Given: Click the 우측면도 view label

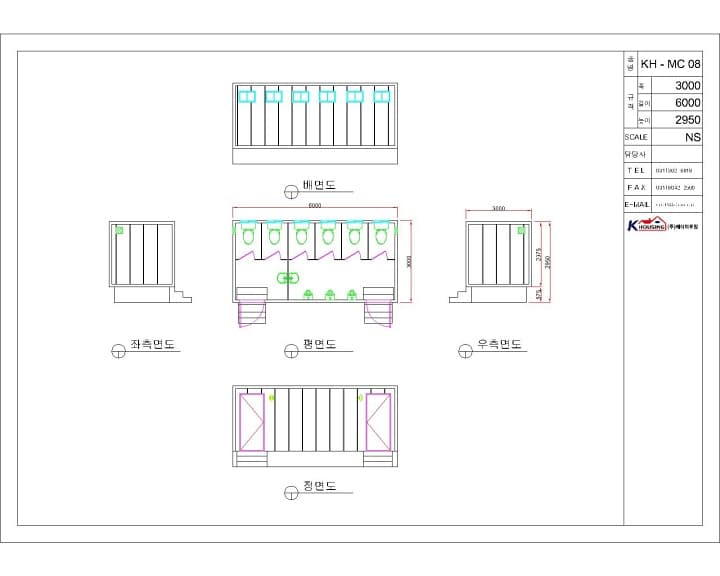Looking at the screenshot, I should 500,344.
